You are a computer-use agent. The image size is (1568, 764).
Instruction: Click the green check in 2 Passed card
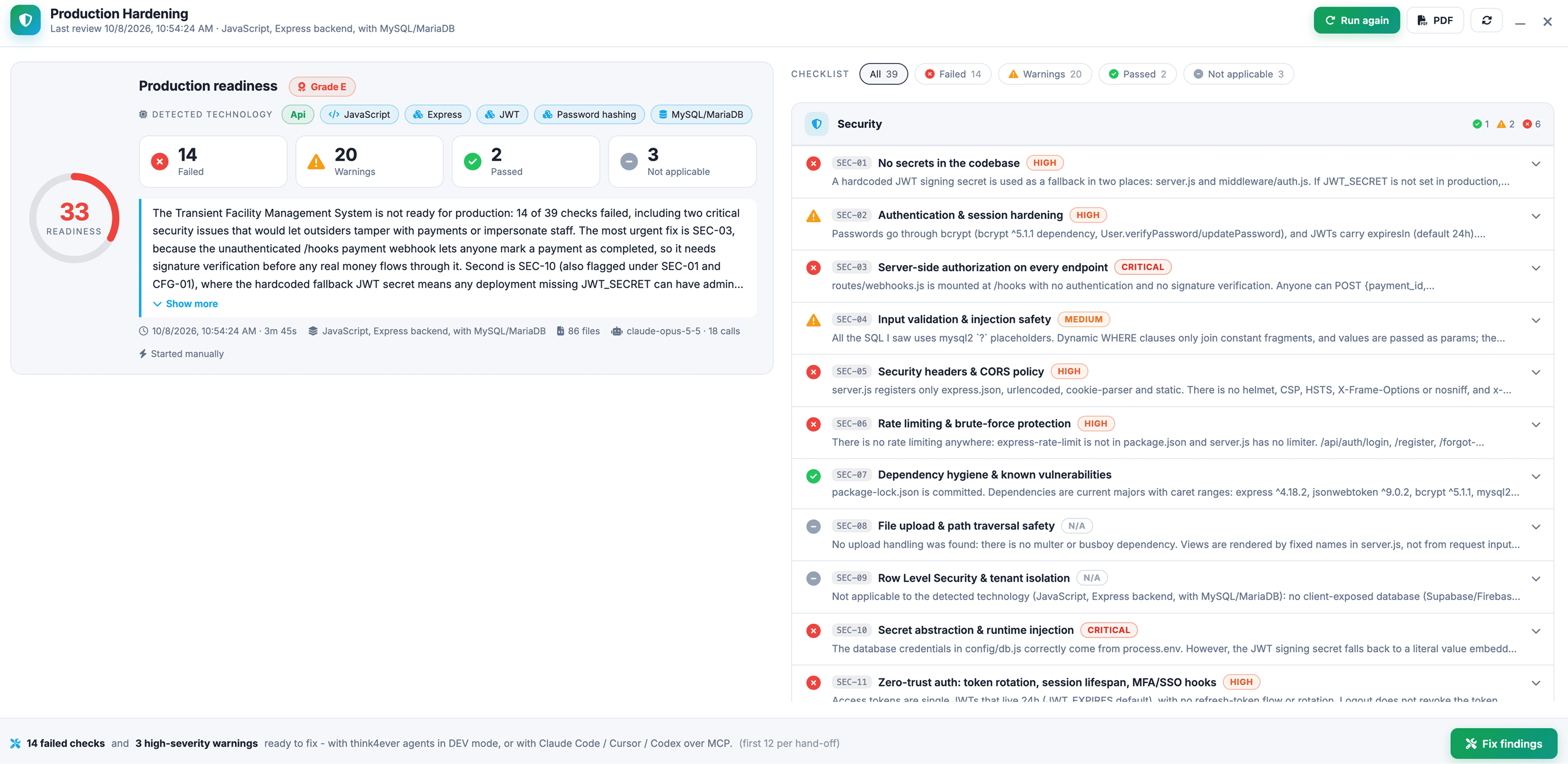pyautogui.click(x=472, y=161)
